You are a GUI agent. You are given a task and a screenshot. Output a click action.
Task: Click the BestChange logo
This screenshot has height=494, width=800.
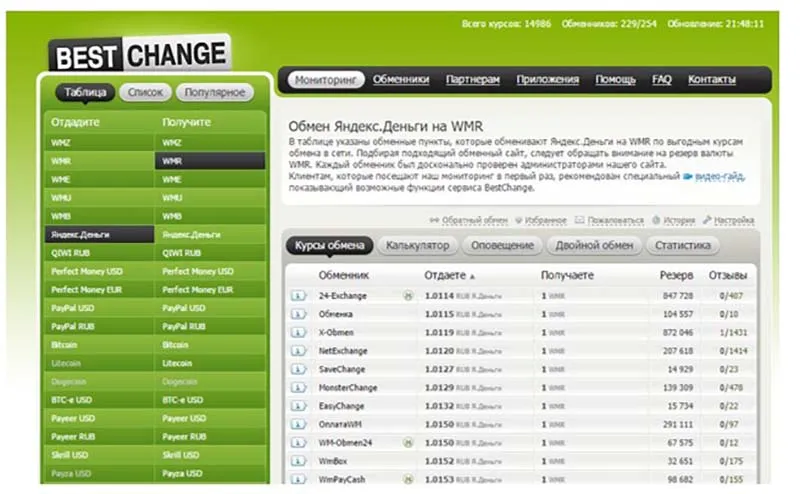[140, 55]
